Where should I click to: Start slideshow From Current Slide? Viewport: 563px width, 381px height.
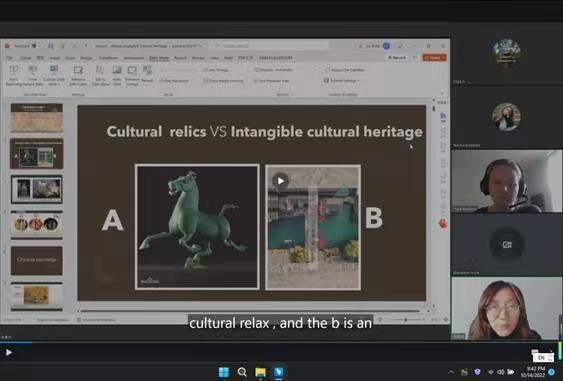[33, 74]
